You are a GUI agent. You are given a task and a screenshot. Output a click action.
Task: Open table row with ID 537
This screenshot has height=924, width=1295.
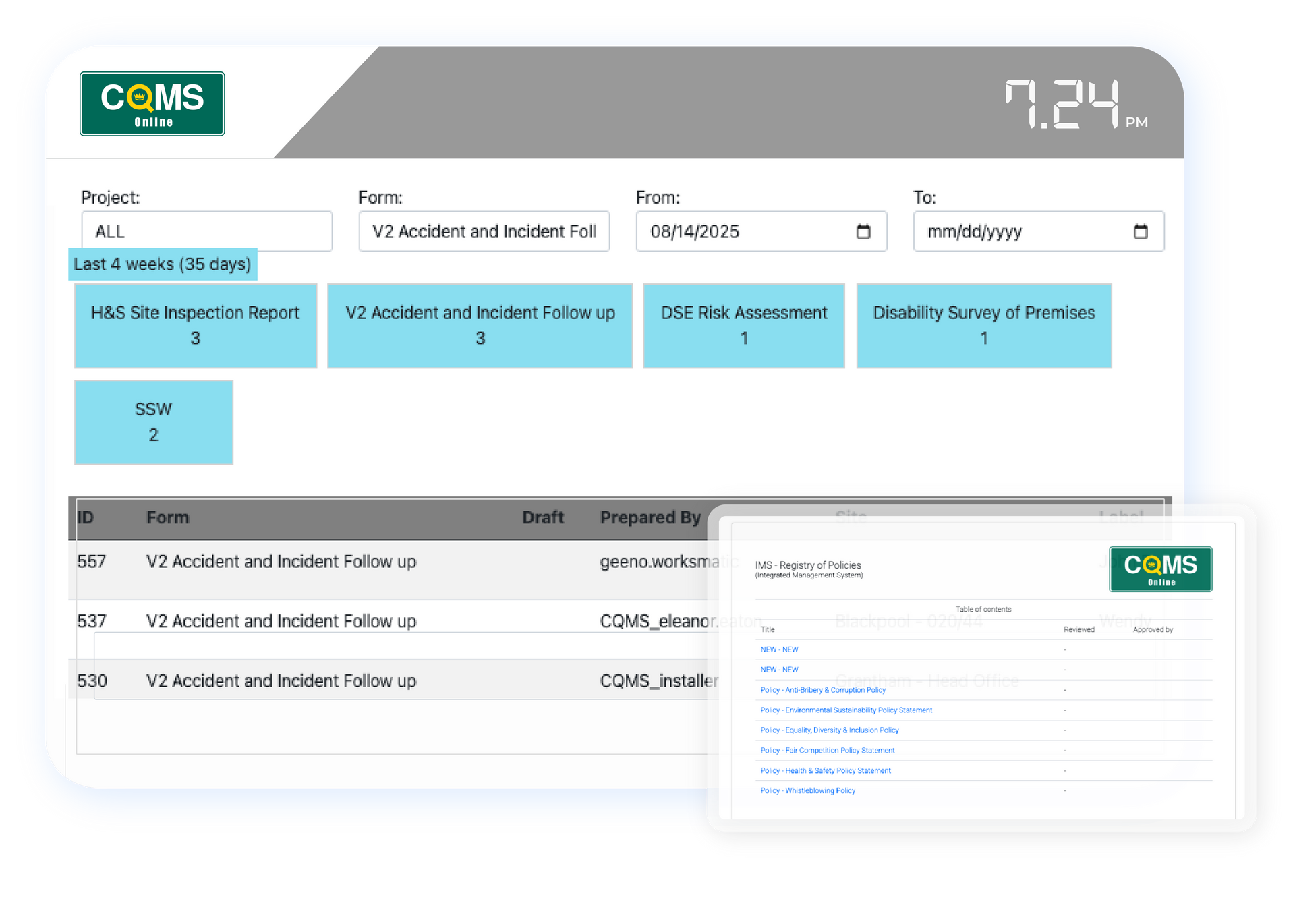pyautogui.click(x=281, y=620)
